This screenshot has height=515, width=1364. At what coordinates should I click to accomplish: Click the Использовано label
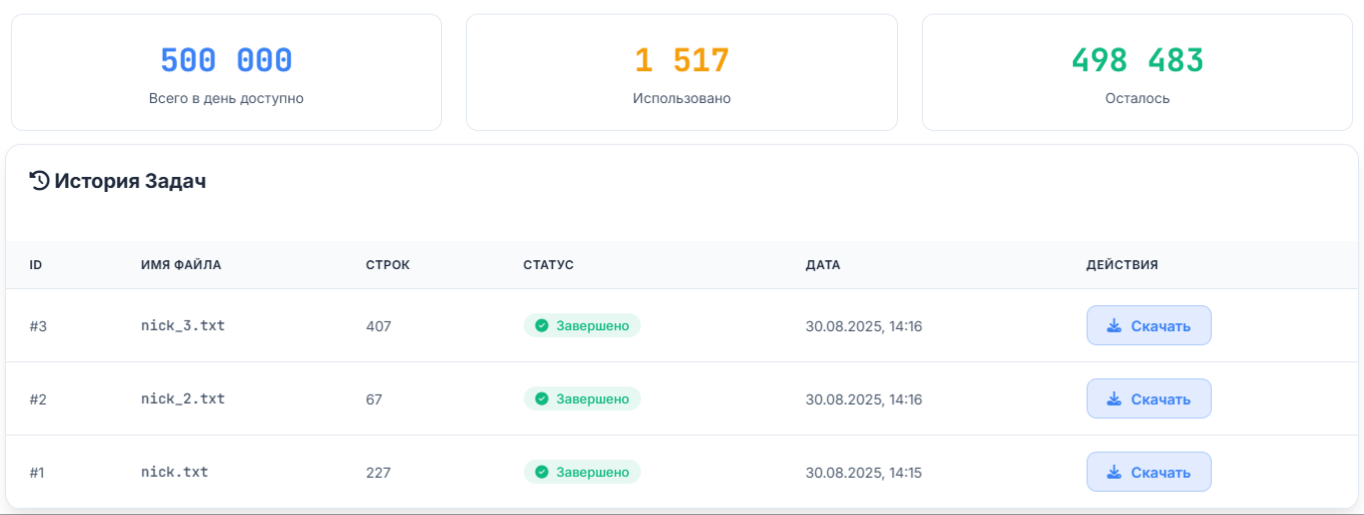[682, 99]
